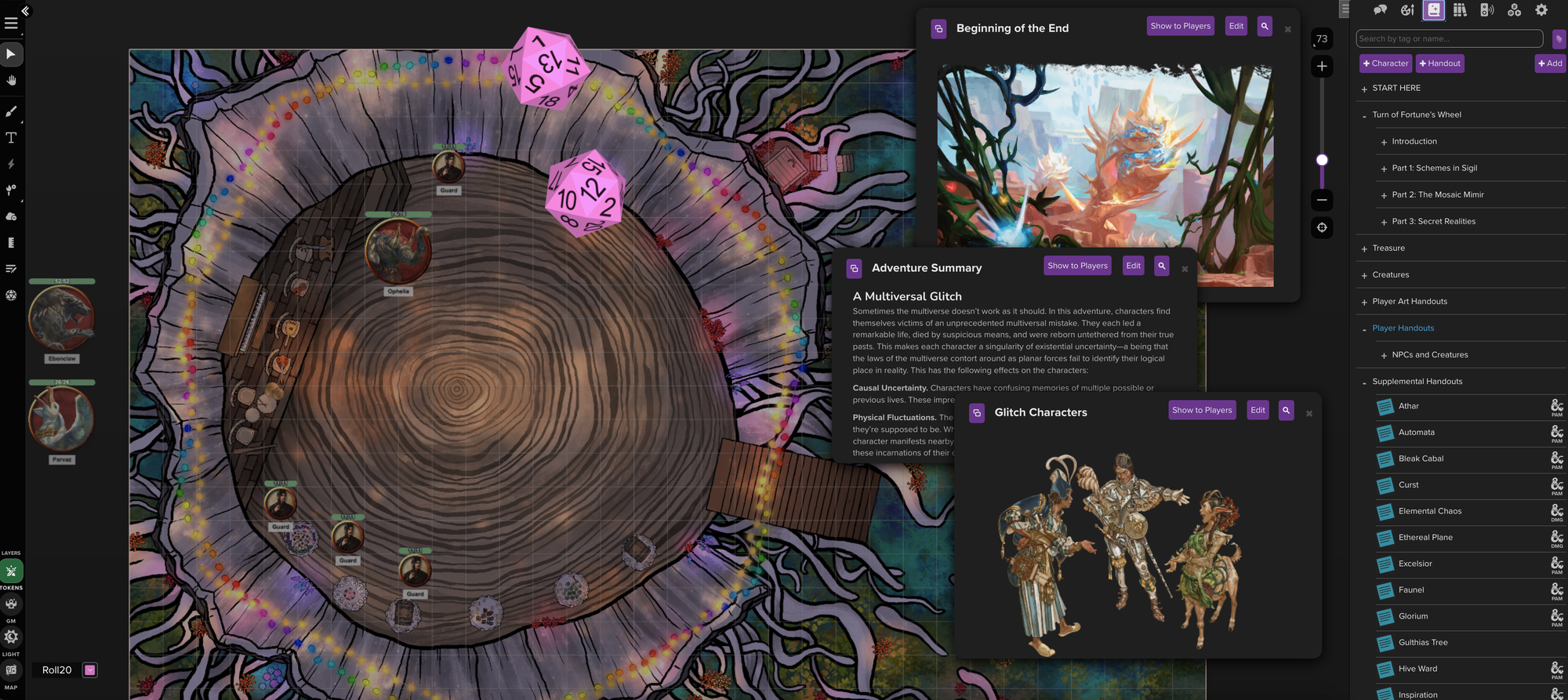
Task: Expand Part 3: Secret Realities
Action: point(1384,222)
